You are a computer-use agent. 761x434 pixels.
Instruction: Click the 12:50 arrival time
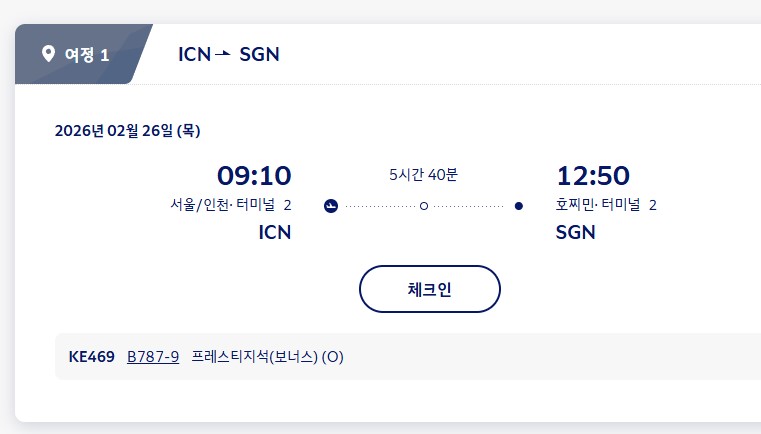pos(593,176)
